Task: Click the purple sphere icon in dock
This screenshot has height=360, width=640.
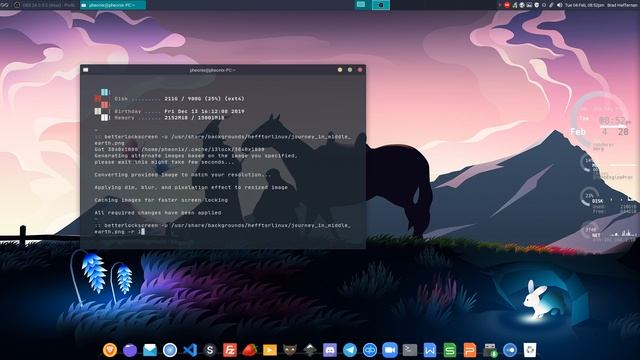Action: pos(130,350)
